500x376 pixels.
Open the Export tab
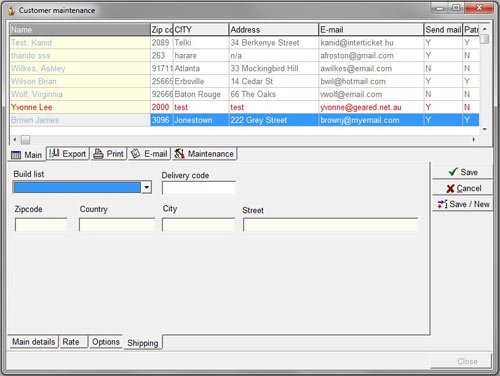68,154
